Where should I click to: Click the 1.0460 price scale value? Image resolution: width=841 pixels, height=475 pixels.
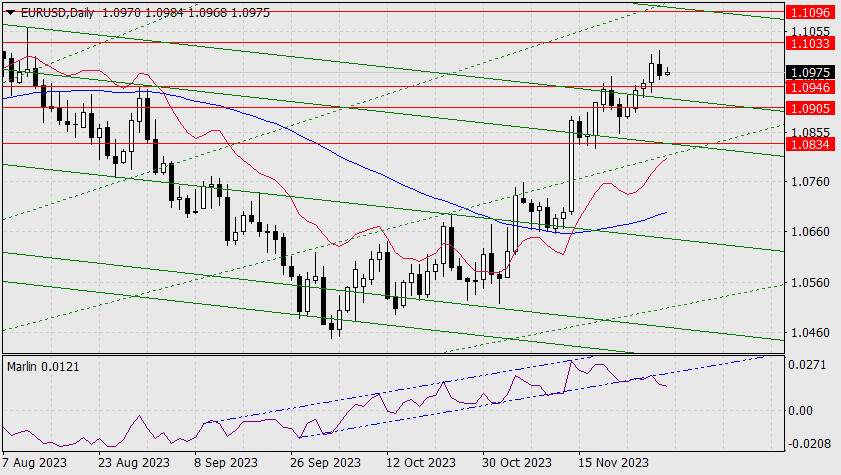click(x=810, y=332)
